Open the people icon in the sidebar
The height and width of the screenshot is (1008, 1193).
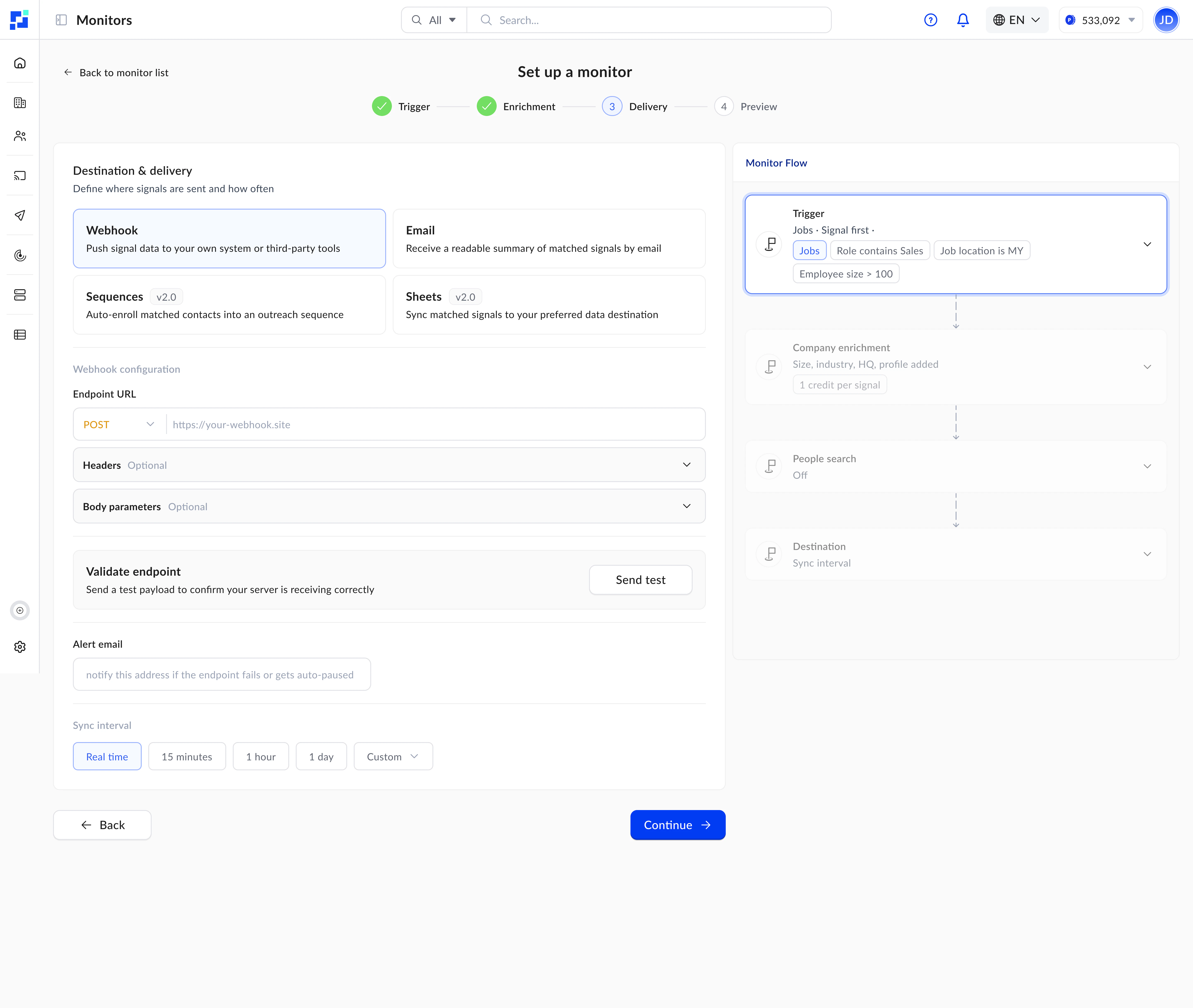[20, 136]
